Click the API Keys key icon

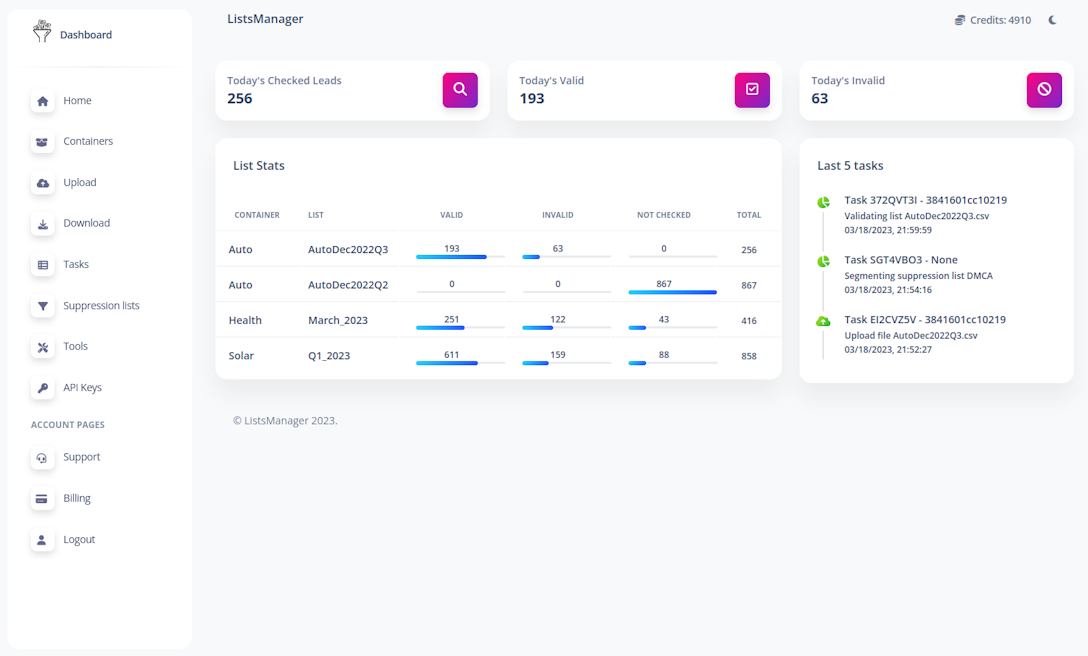click(x=42, y=388)
